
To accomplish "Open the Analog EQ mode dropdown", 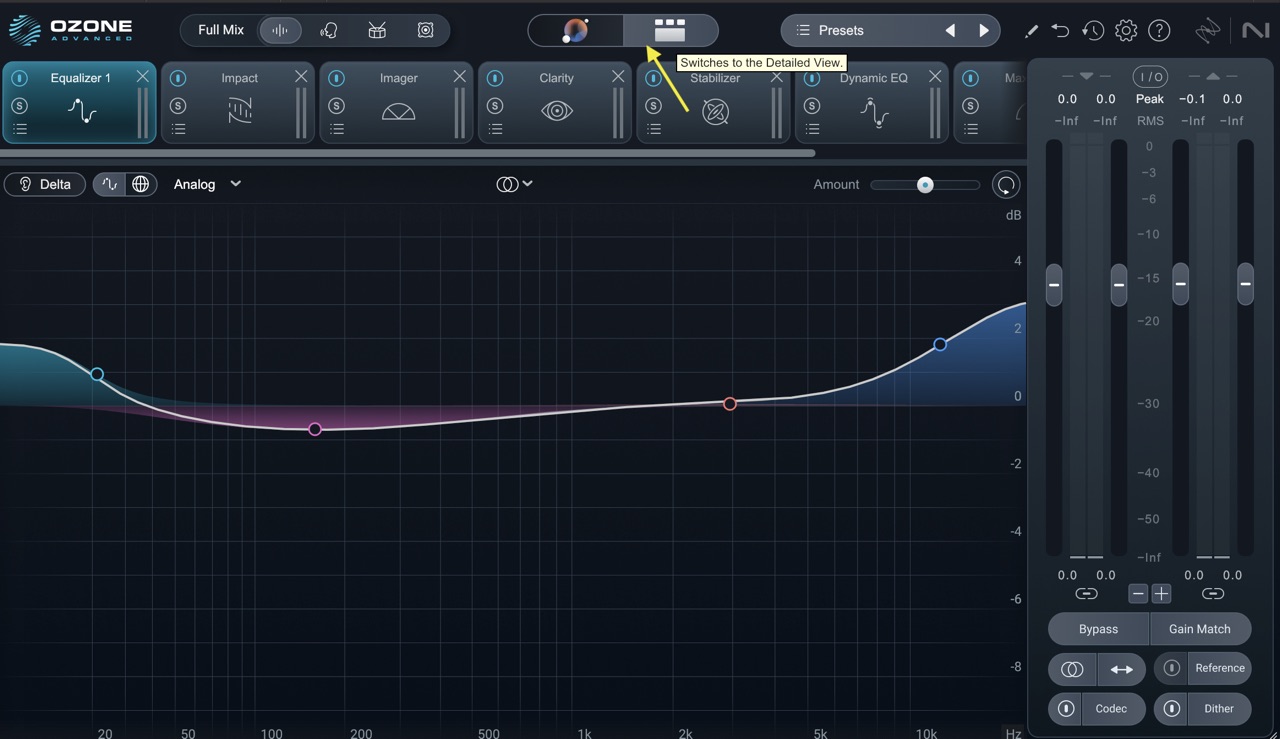I will 207,184.
